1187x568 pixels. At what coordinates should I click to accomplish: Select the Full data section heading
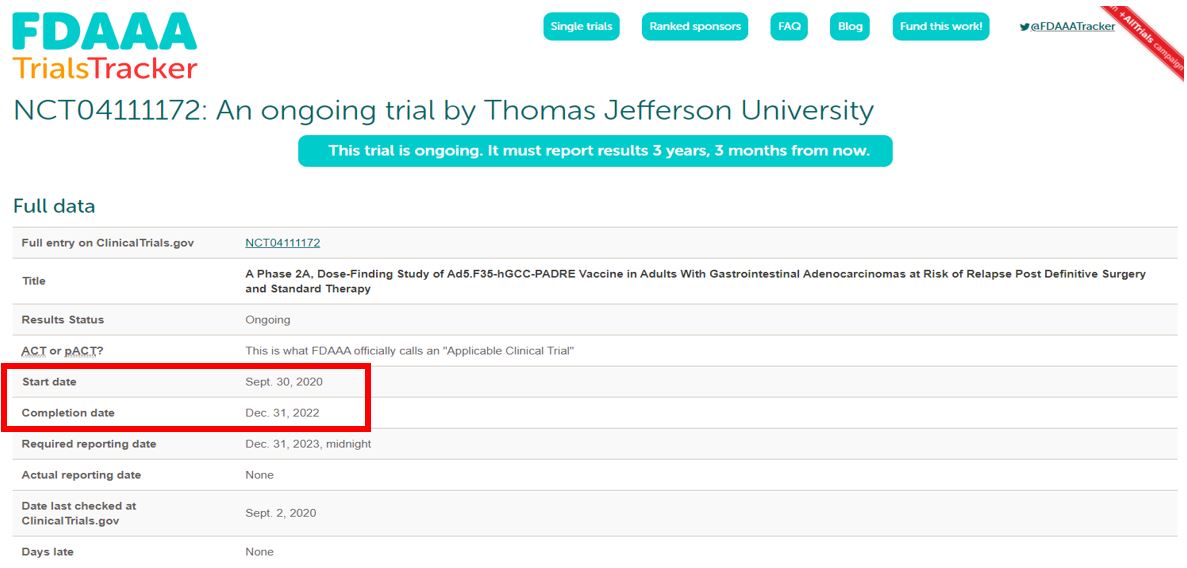click(x=54, y=207)
